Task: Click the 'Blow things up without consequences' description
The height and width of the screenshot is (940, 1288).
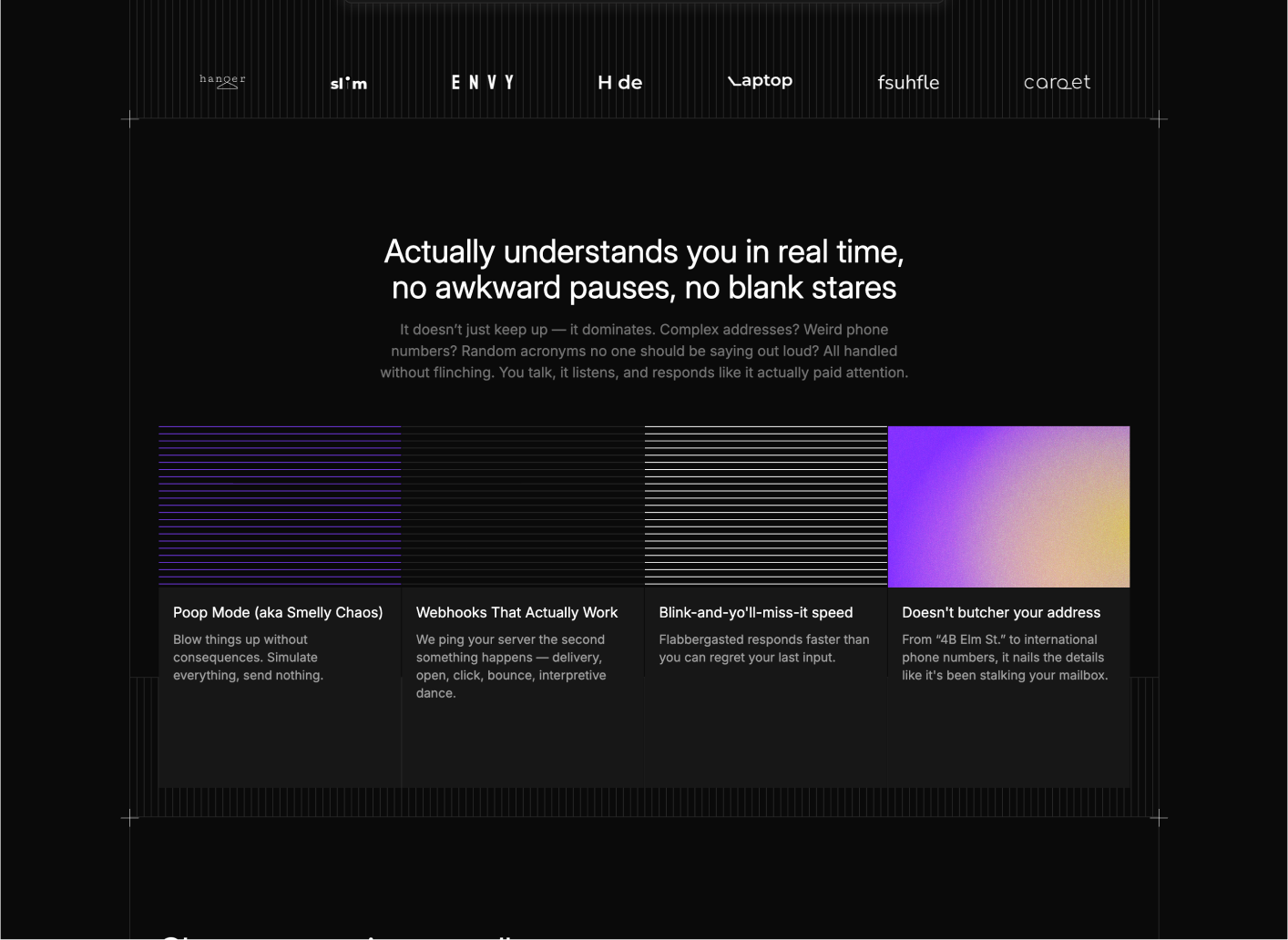Action: 248,658
